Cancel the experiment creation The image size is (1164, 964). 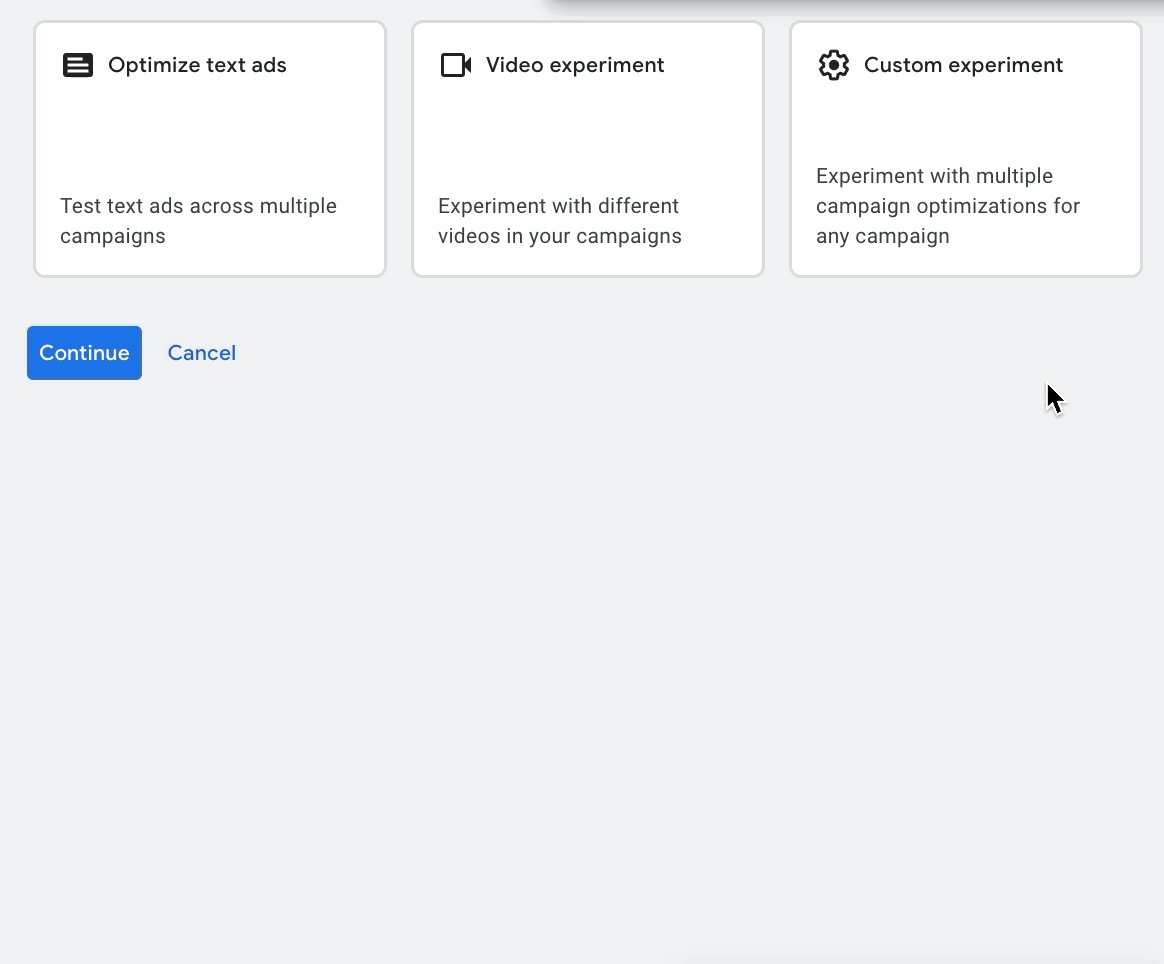202,353
